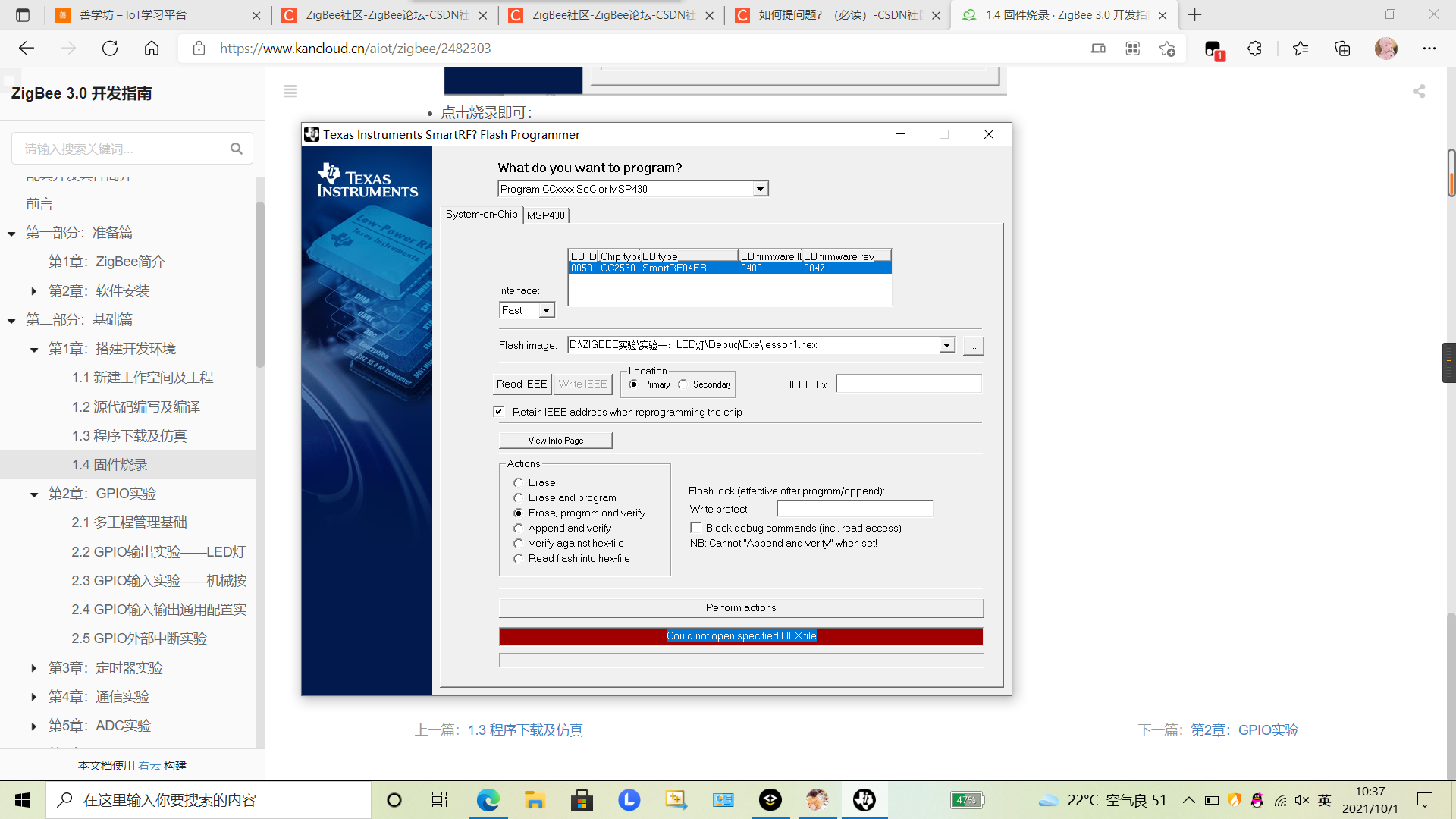Open 1.3 程序下载及仿真 in sidebar
The image size is (1456, 819).
point(129,436)
